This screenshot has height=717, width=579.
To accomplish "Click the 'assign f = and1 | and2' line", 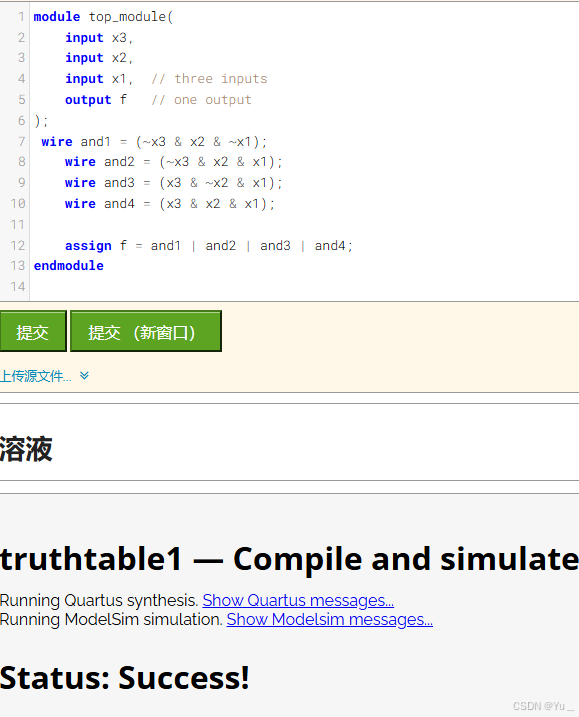I will tap(209, 246).
